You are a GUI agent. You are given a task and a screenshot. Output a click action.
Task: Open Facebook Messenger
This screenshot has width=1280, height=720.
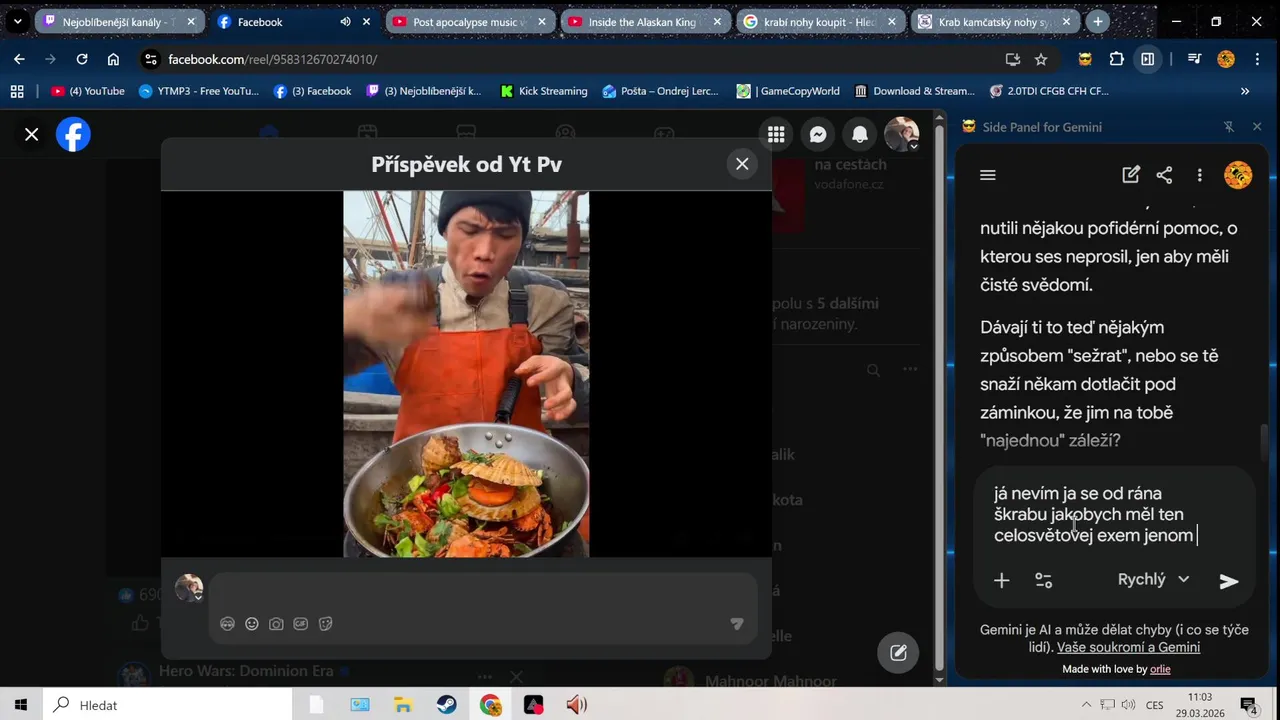(818, 135)
